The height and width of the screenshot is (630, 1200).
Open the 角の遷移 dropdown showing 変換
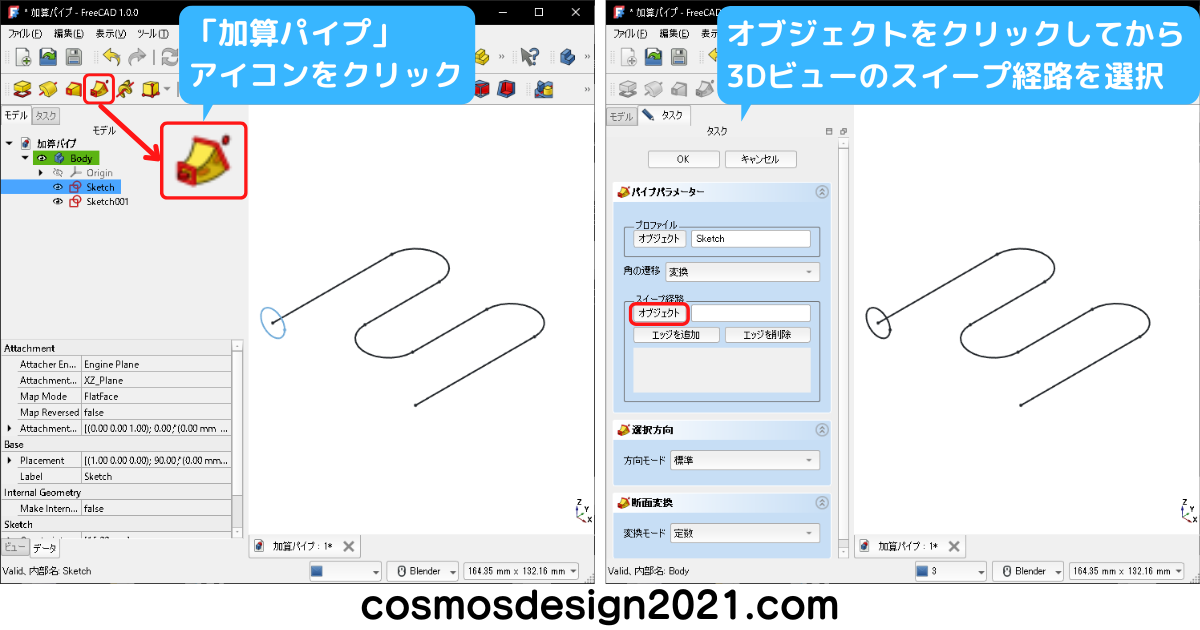(x=743, y=272)
